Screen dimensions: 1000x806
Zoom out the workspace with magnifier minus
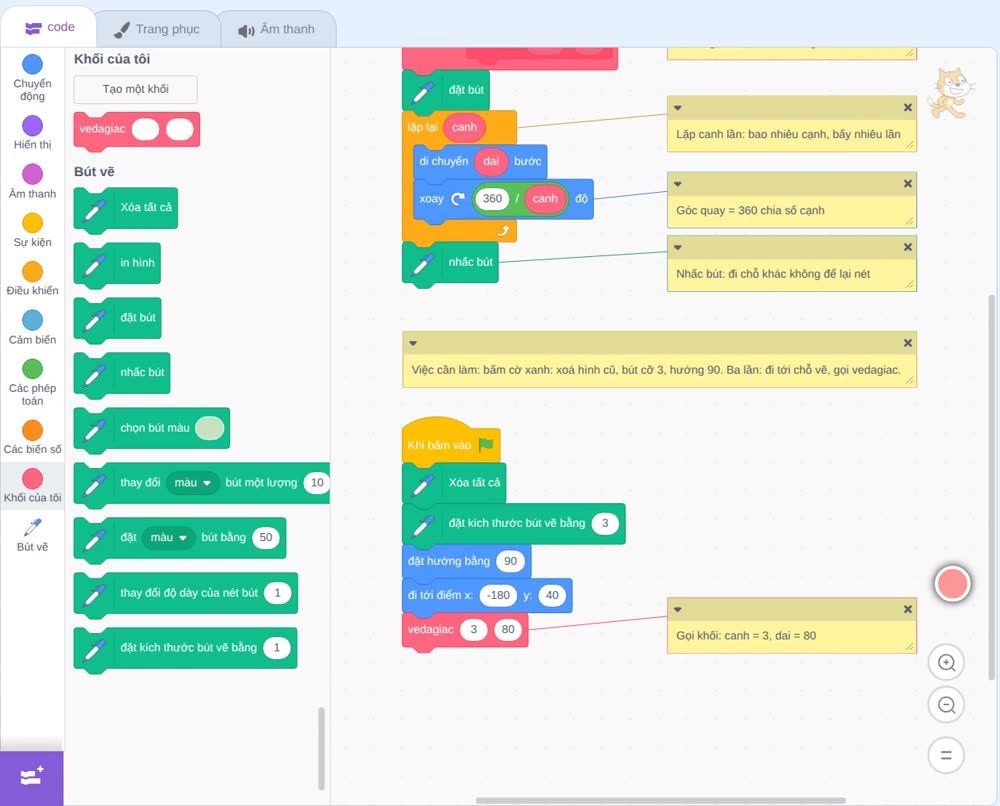coord(946,705)
